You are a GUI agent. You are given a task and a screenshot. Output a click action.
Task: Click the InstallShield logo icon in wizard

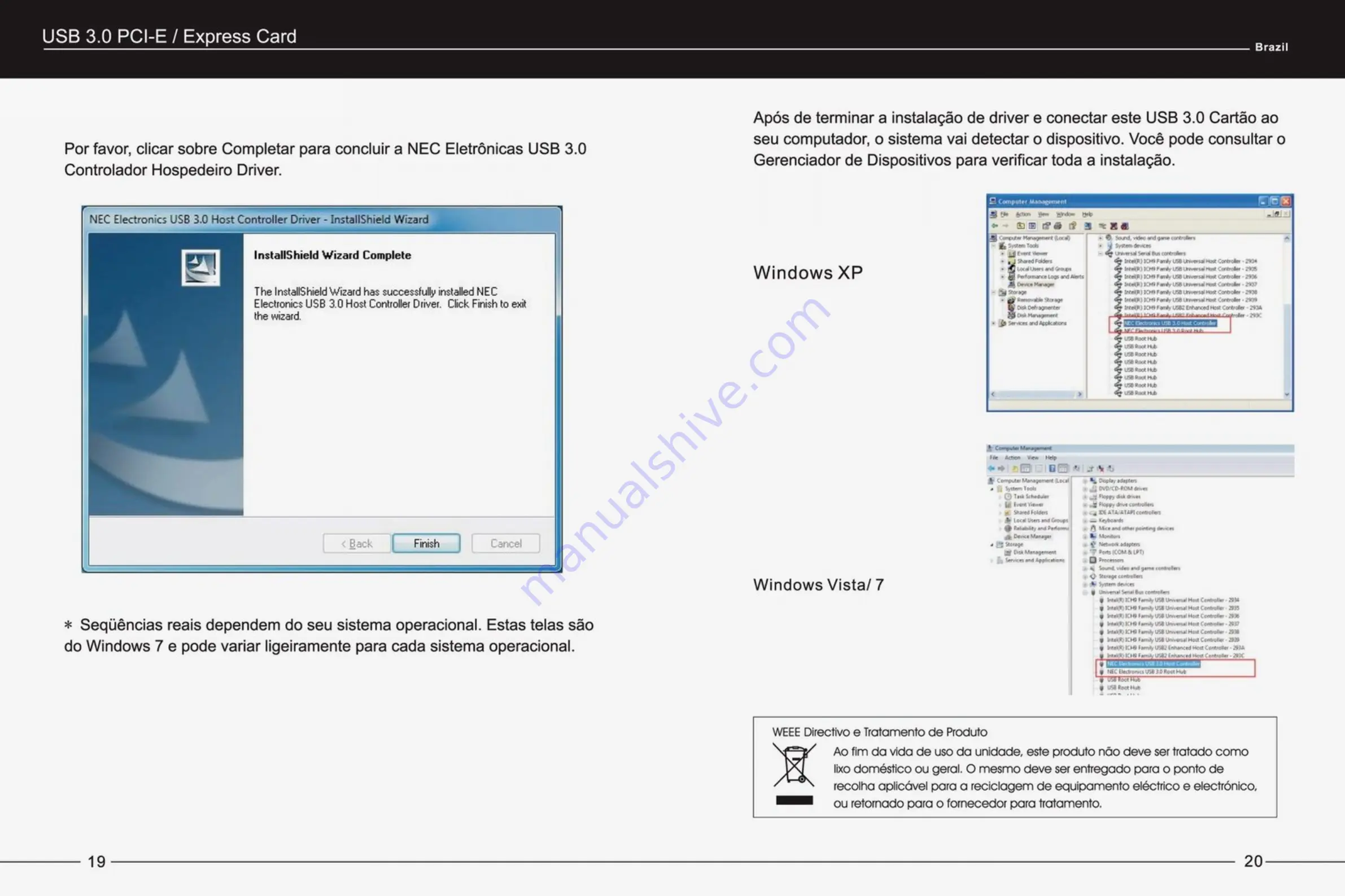[200, 268]
